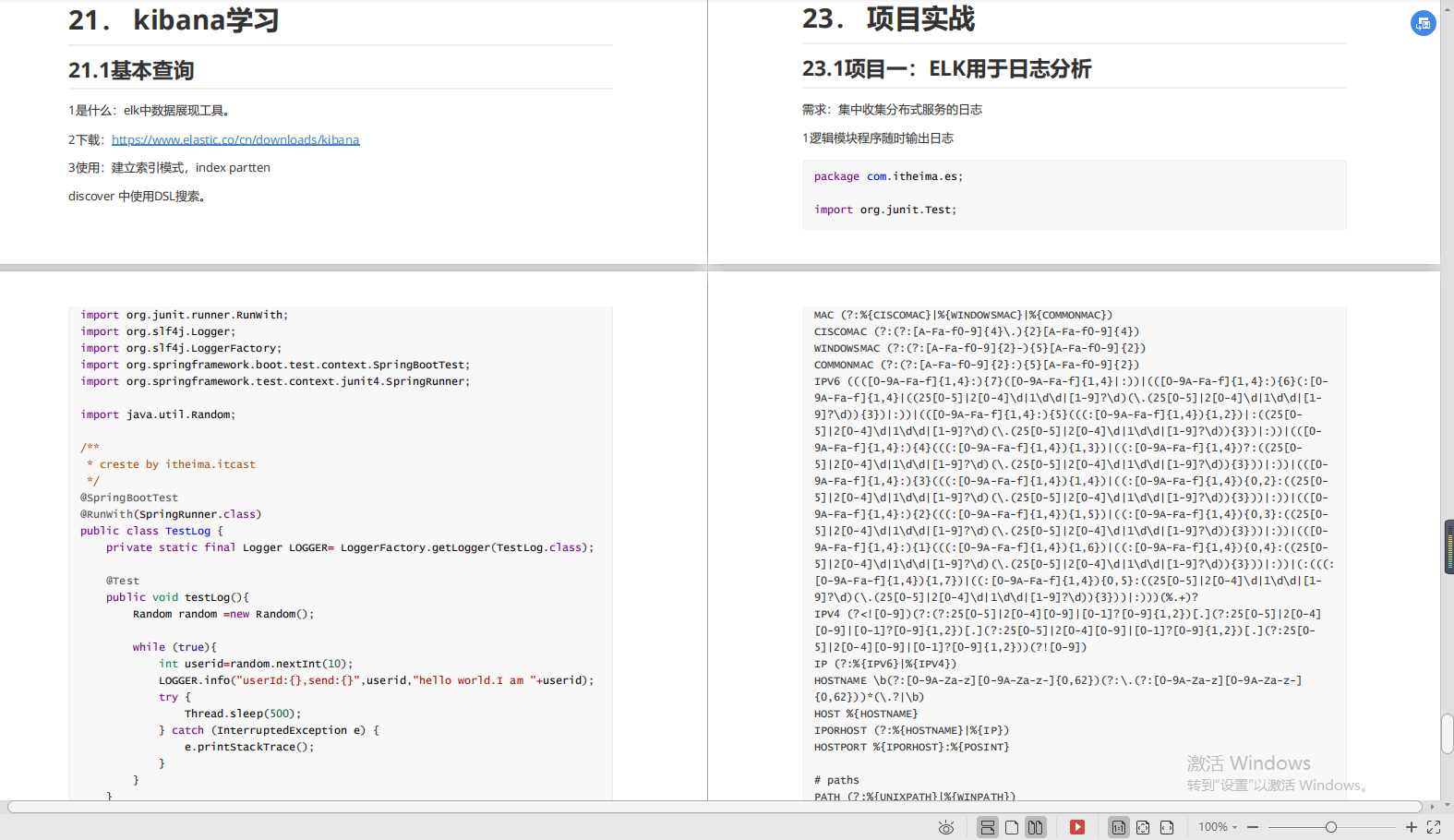Click 'CISCOMAC' pattern definition line
Image resolution: width=1454 pixels, height=840 pixels.
(977, 331)
